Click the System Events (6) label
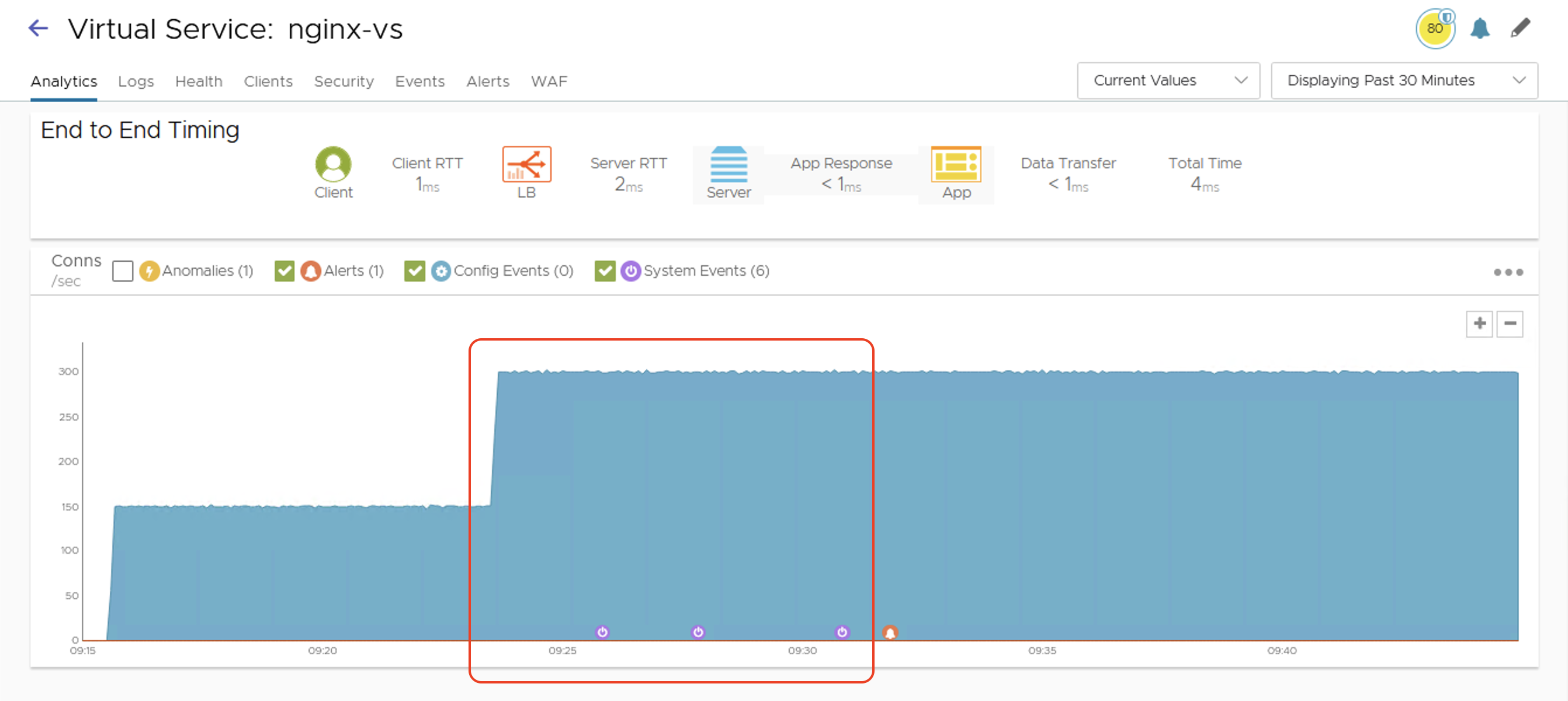This screenshot has height=701, width=1568. pos(707,271)
